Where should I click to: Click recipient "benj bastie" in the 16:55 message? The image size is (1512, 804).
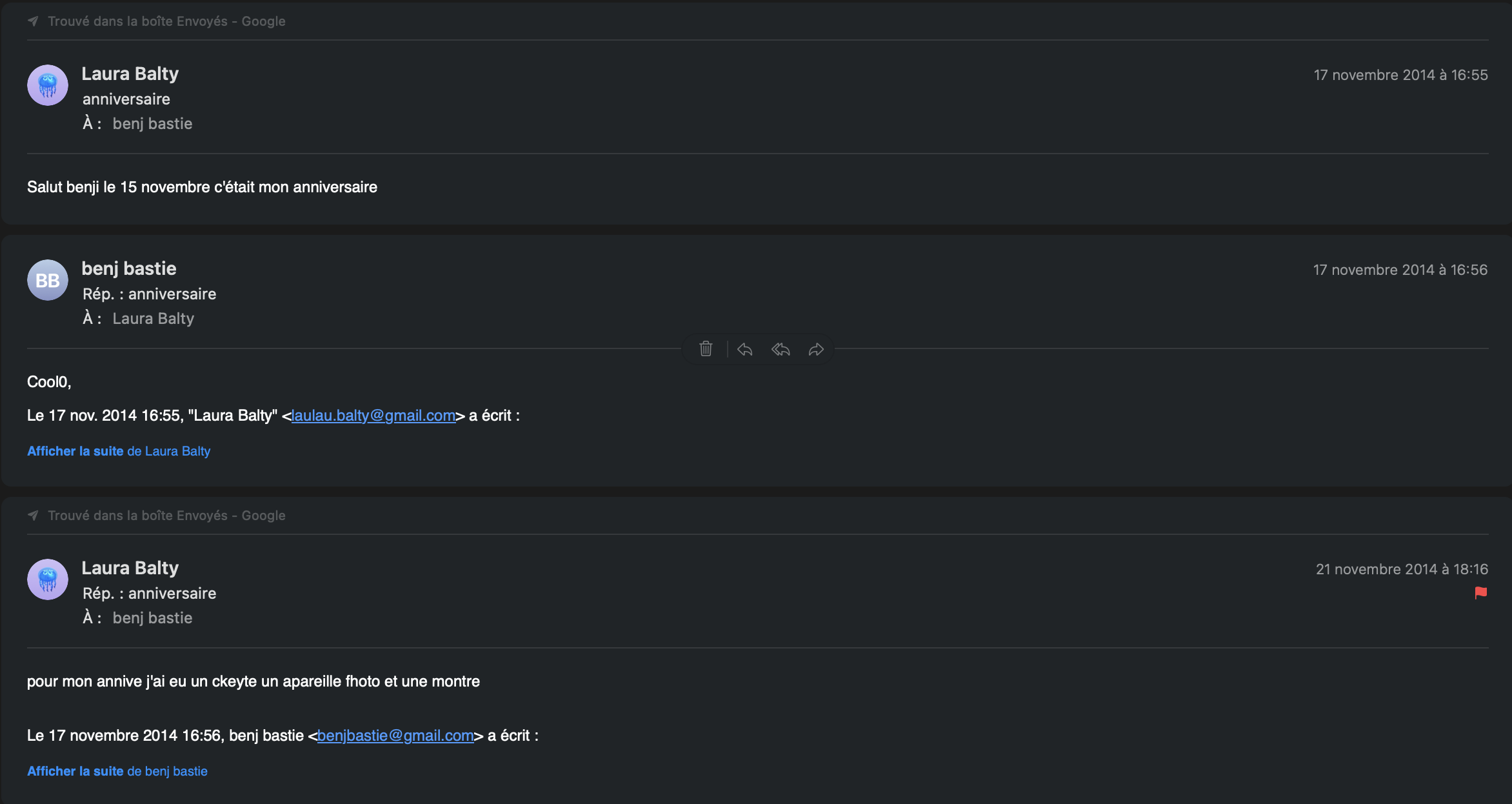coord(152,124)
